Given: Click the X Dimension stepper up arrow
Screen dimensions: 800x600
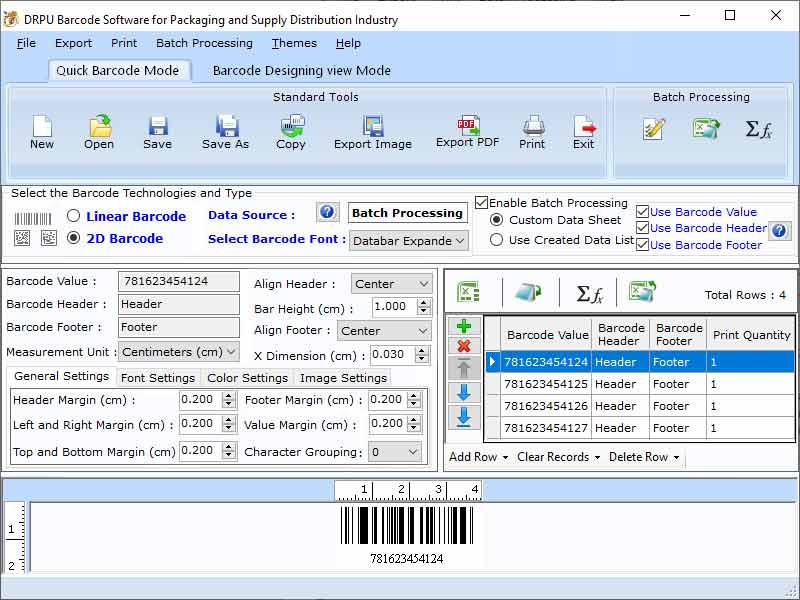Looking at the screenshot, I should (x=424, y=347).
